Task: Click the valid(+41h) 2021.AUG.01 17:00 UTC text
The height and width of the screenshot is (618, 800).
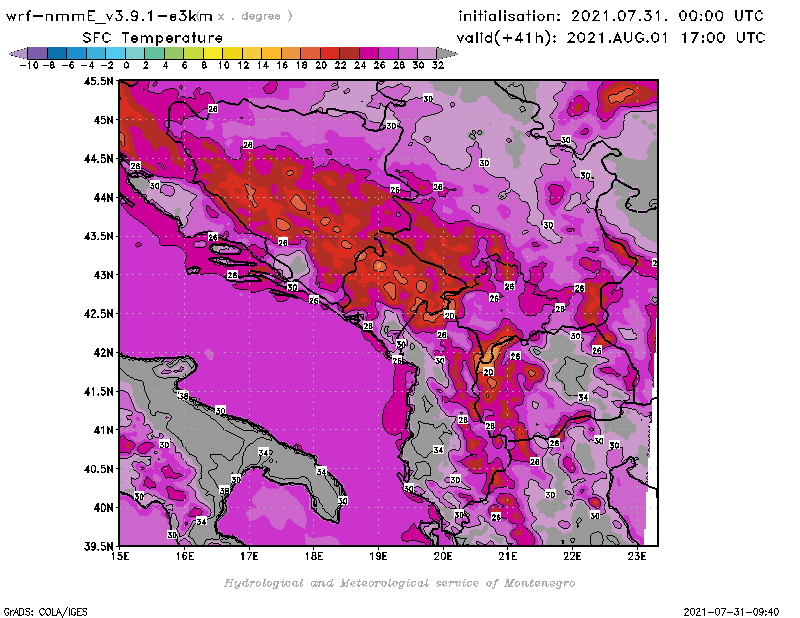Action: [x=611, y=38]
